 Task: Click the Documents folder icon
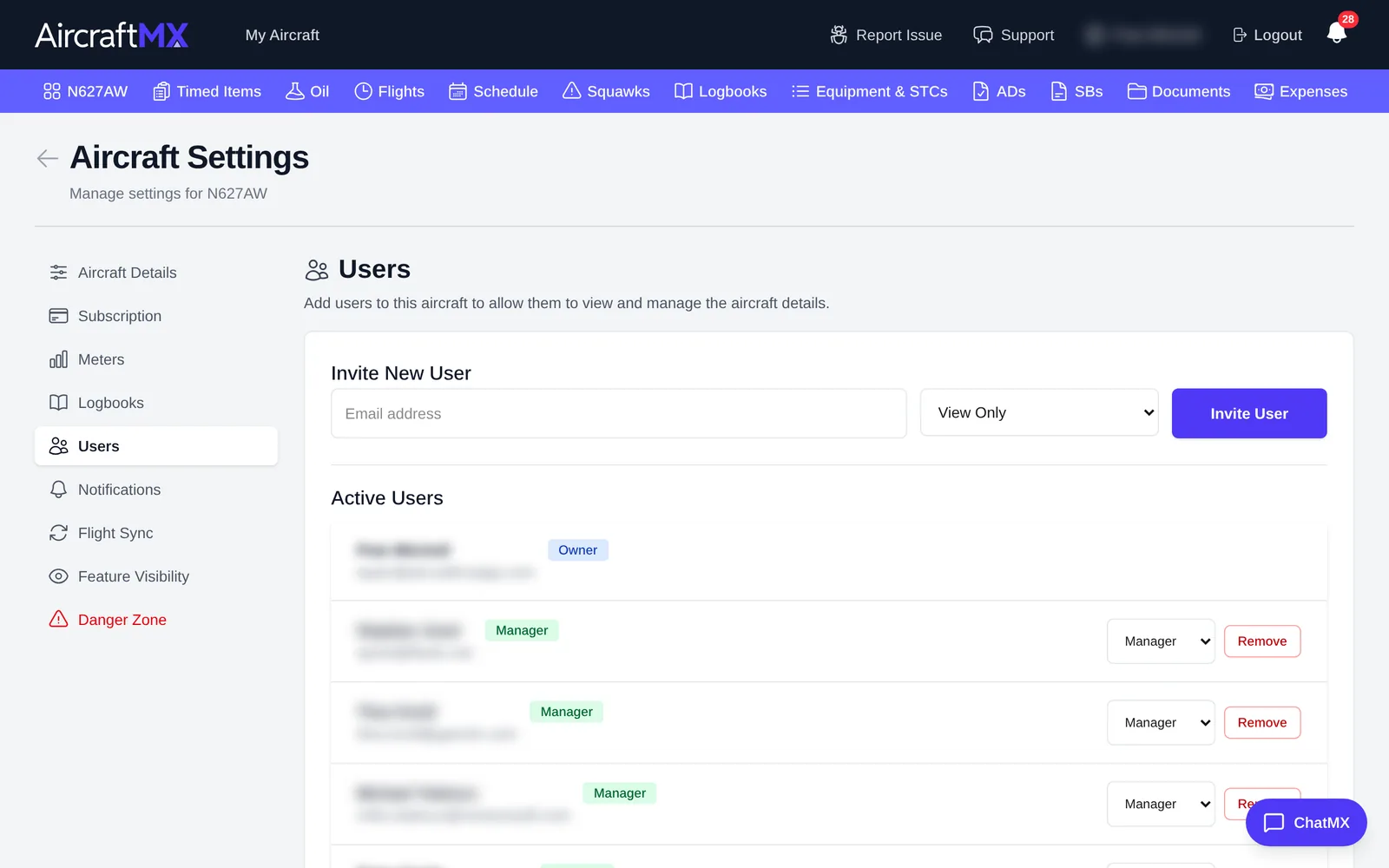1136,91
